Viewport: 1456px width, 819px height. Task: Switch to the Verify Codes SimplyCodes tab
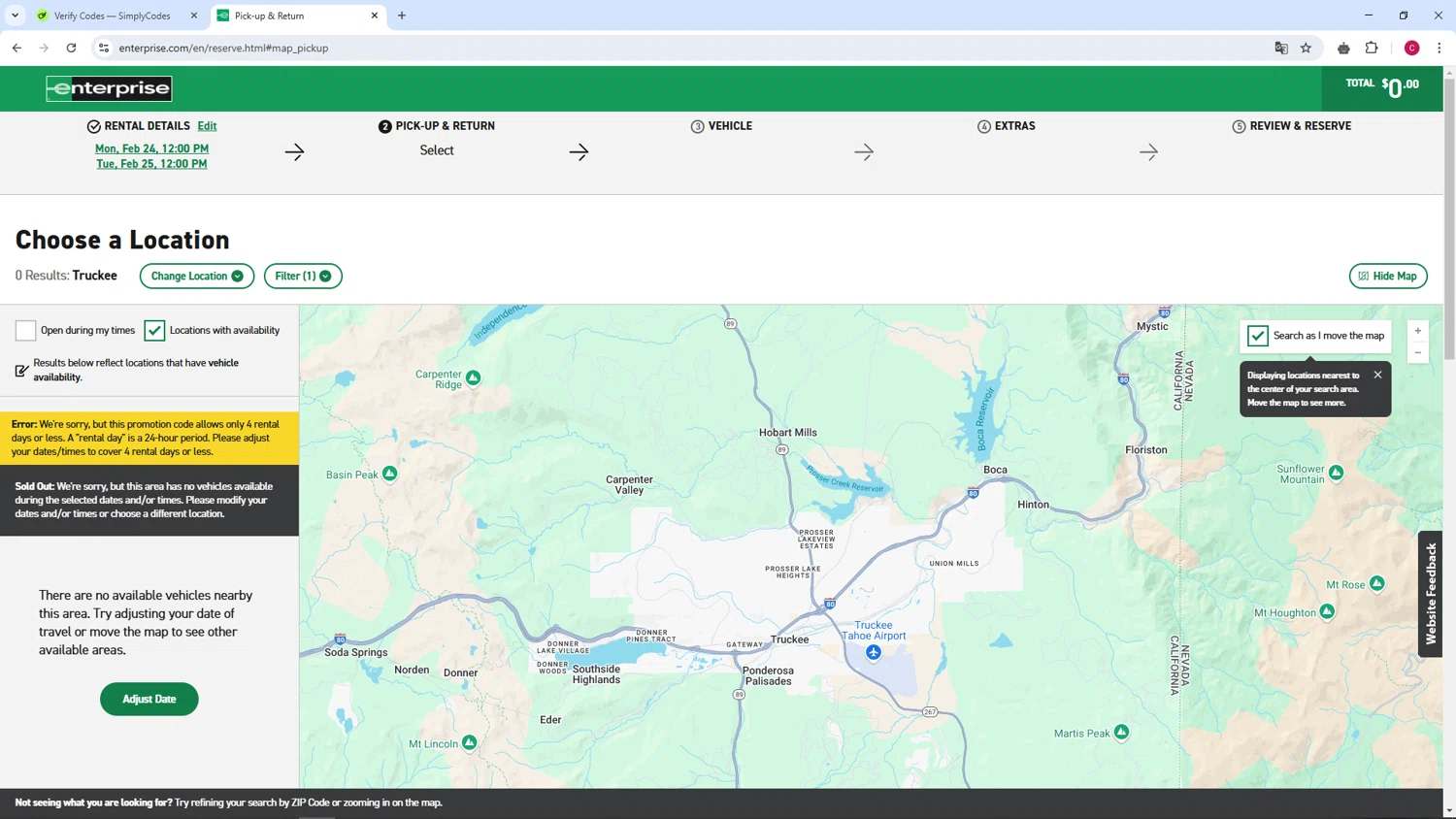112,16
